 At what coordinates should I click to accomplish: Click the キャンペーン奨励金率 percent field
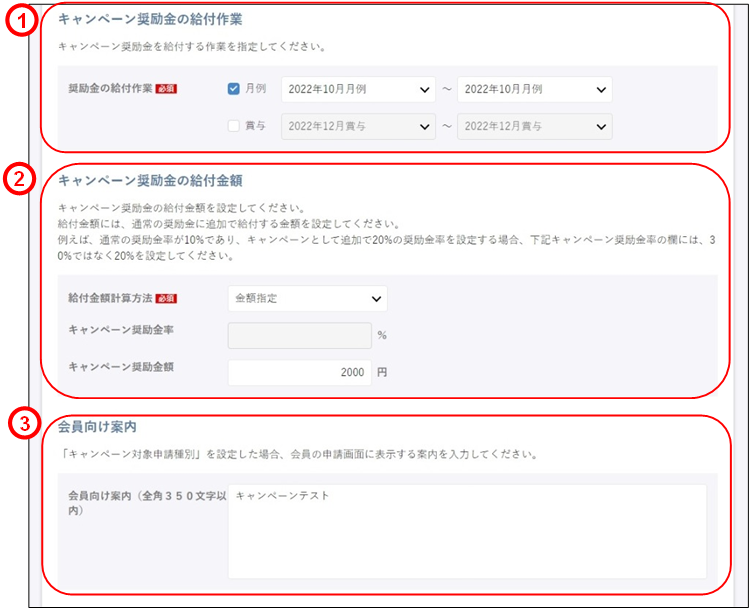(x=299, y=335)
